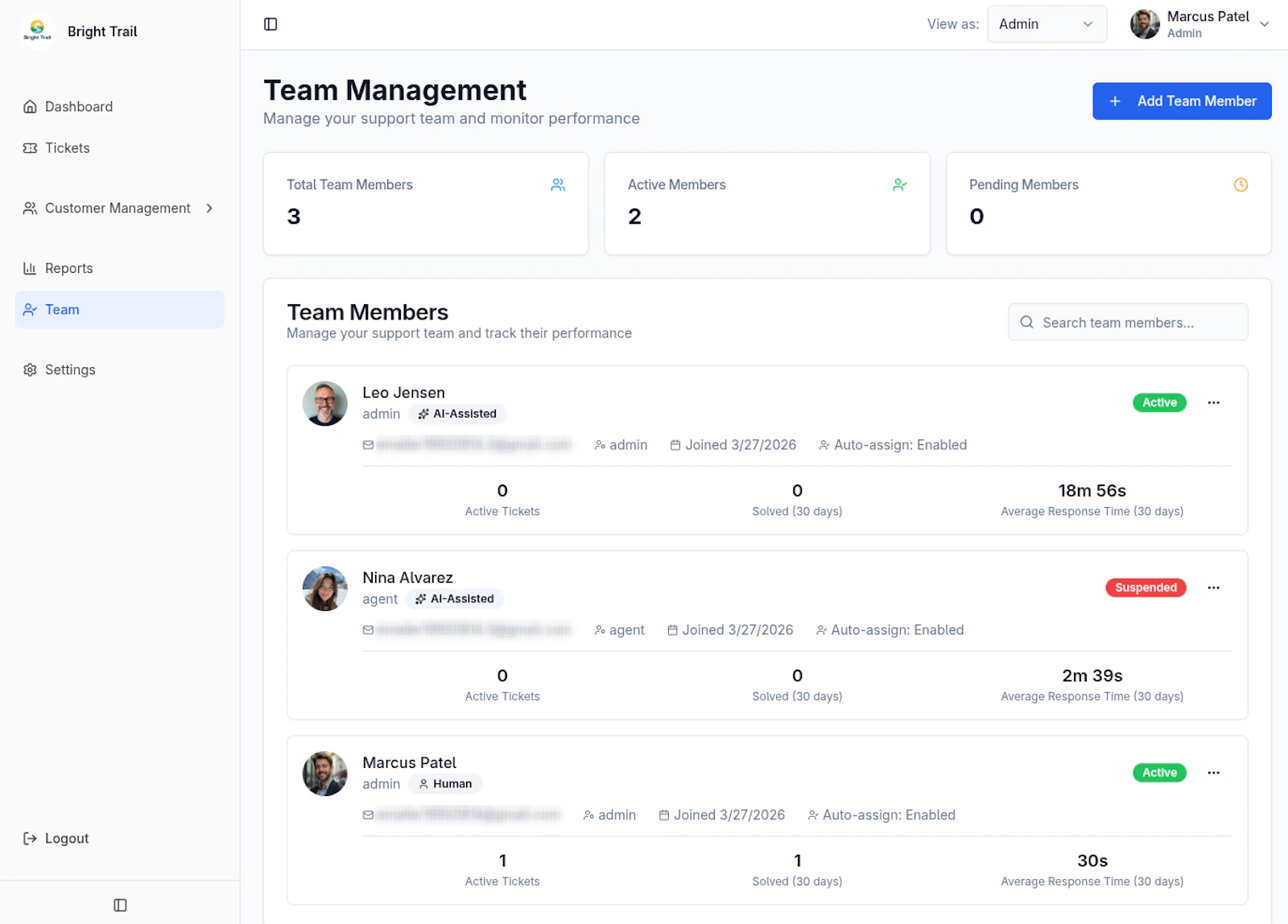Expand the Marcus Patel account menu chevron
The image size is (1288, 924).
point(1264,24)
